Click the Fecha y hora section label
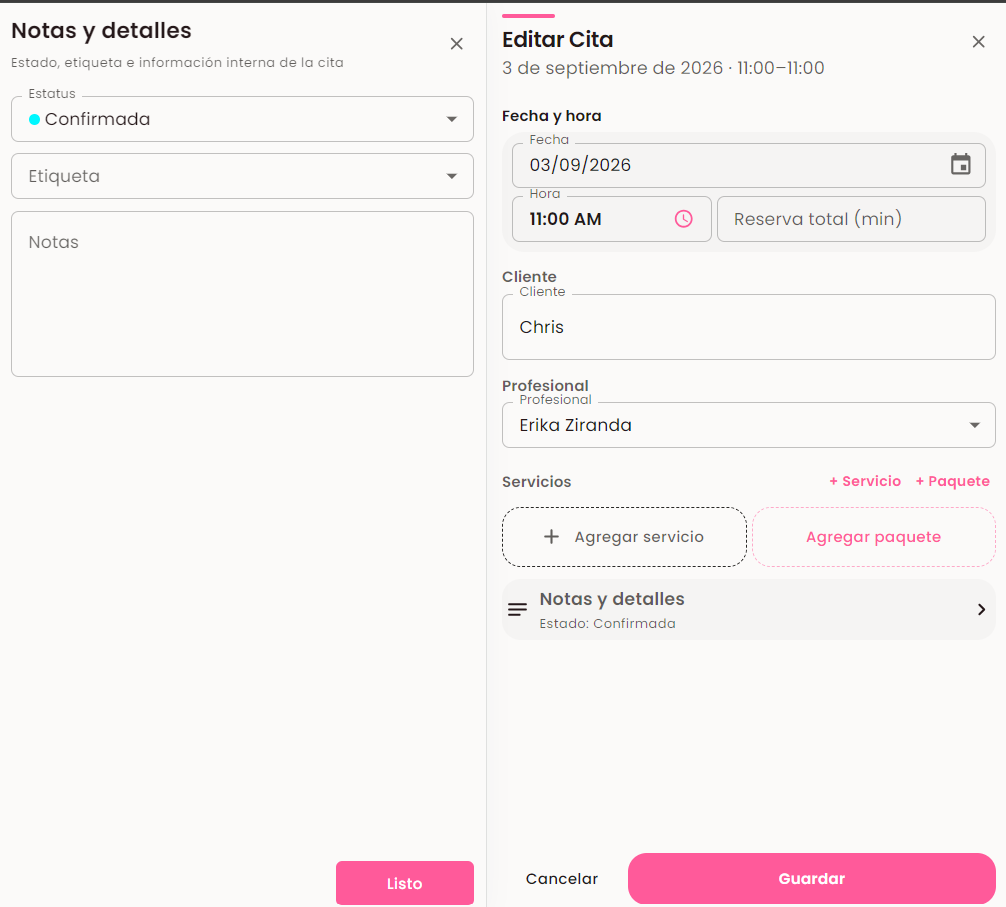This screenshot has width=1006, height=907. tap(552, 116)
